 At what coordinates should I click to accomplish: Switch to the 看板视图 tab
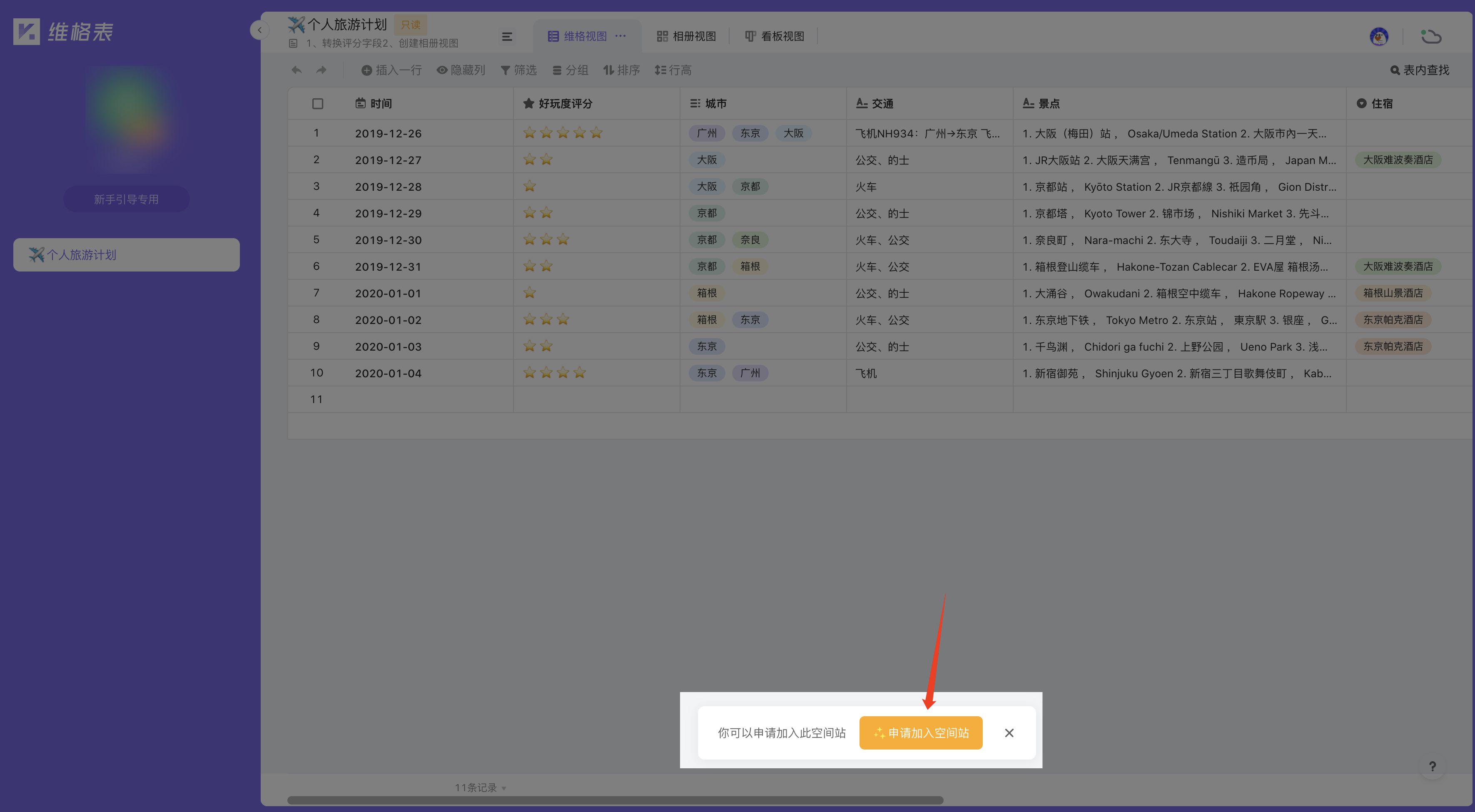click(x=775, y=36)
